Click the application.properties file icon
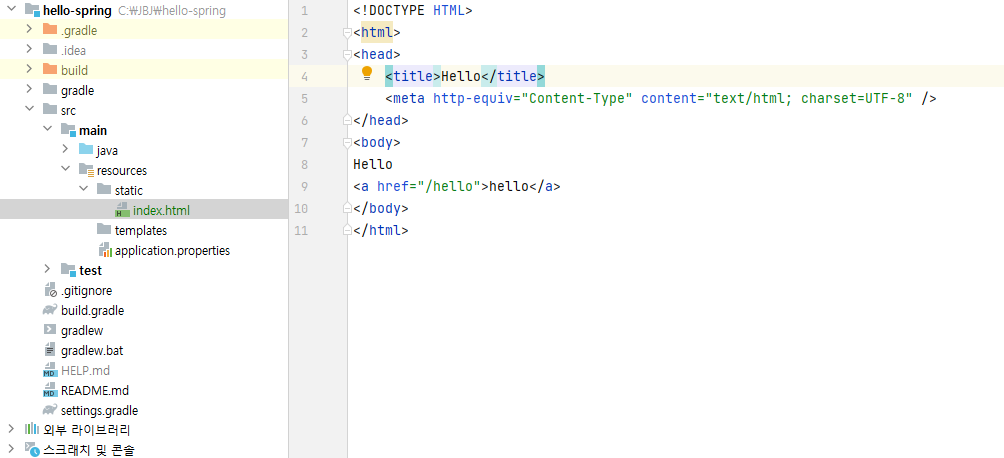The image size is (1004, 458). 104,250
